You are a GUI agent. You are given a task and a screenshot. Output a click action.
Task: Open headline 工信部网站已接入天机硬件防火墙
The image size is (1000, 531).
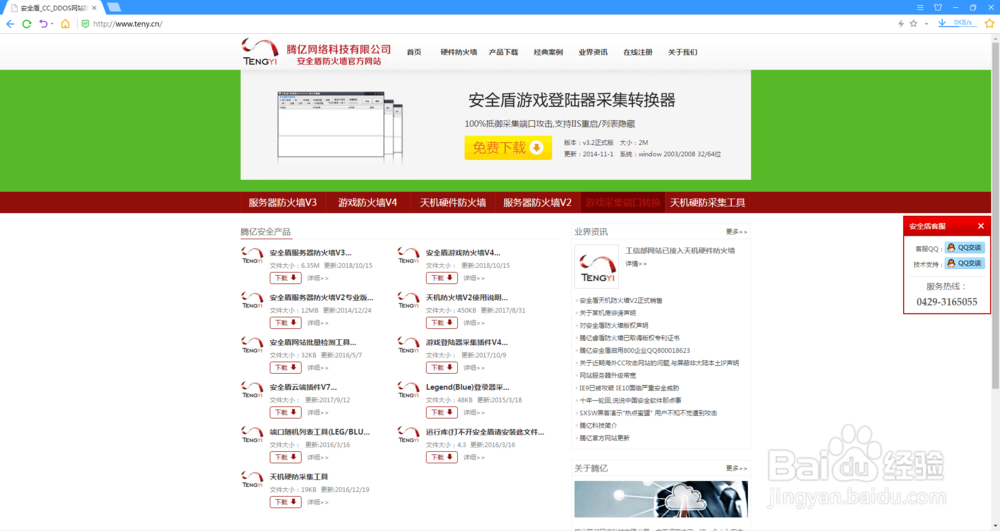pyautogui.click(x=680, y=251)
